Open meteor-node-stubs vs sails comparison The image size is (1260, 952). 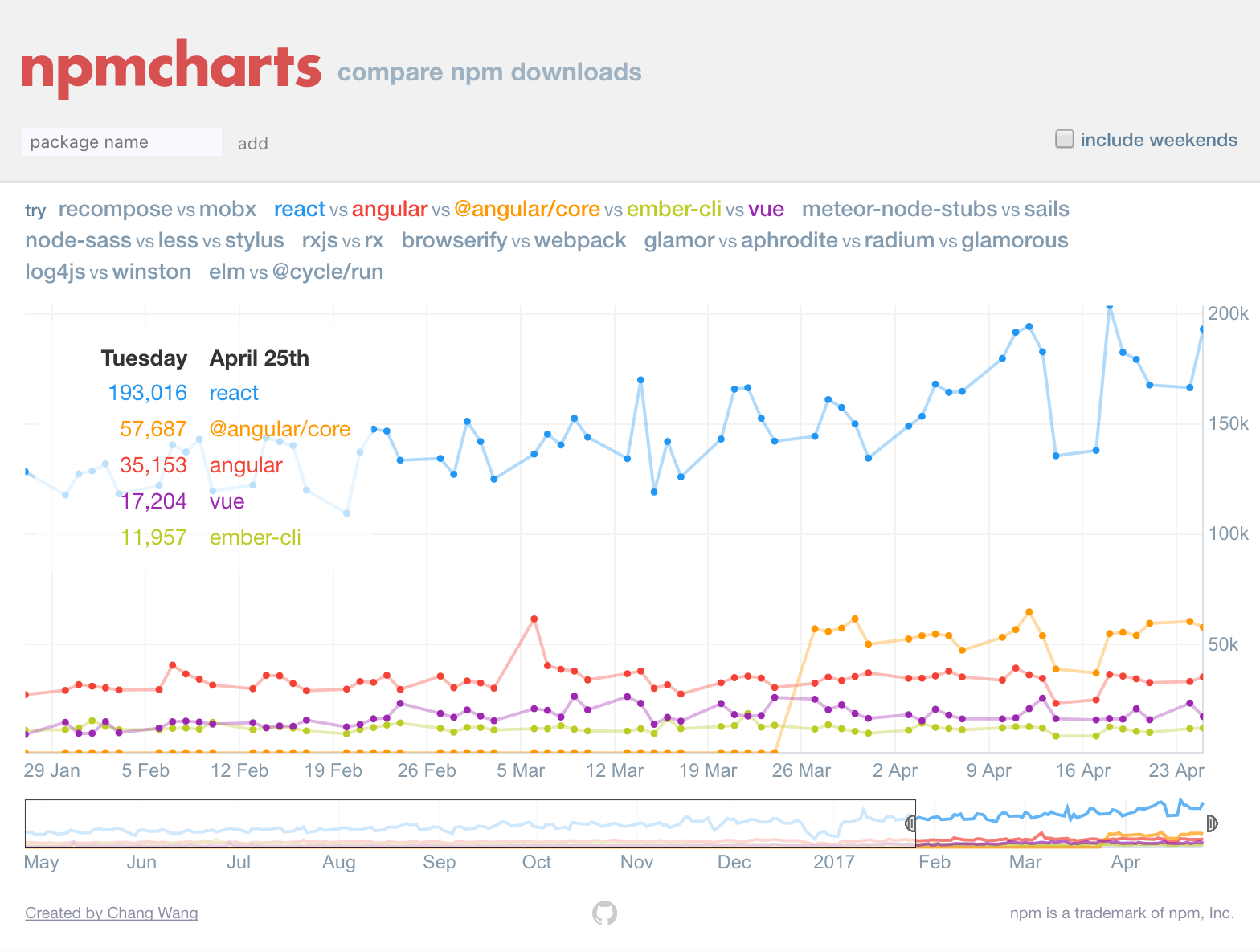(x=935, y=209)
